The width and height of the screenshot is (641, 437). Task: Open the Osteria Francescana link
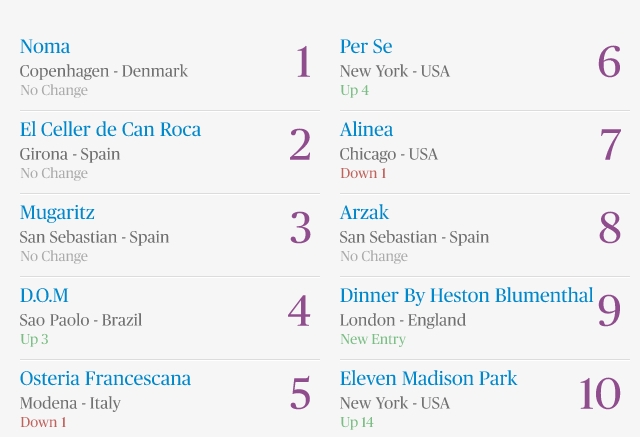[x=105, y=379]
